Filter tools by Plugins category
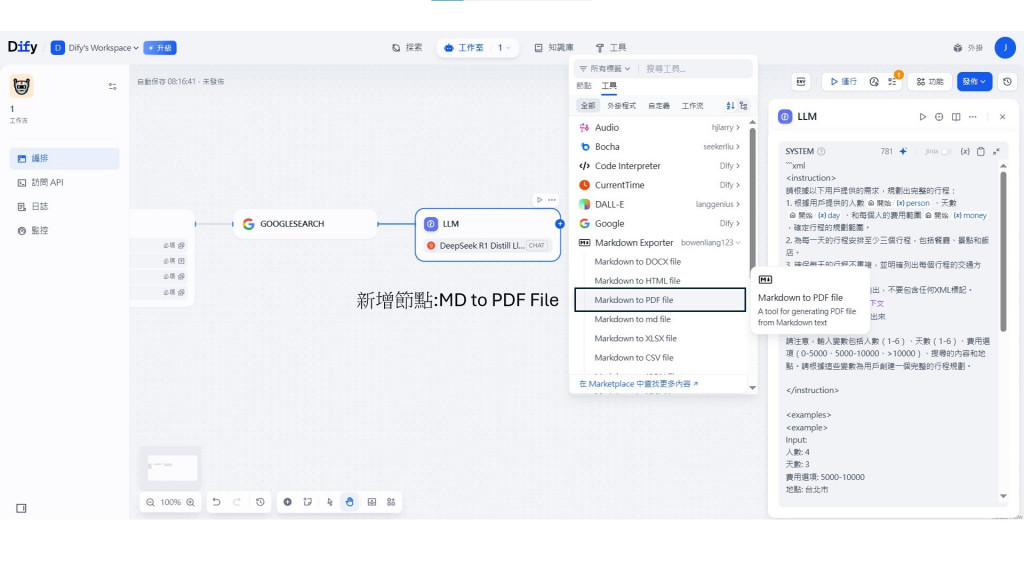The height and width of the screenshot is (576, 1024). [621, 106]
